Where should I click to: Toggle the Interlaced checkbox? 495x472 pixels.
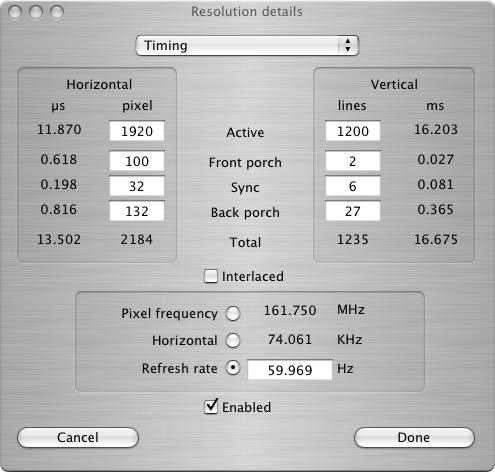[211, 276]
